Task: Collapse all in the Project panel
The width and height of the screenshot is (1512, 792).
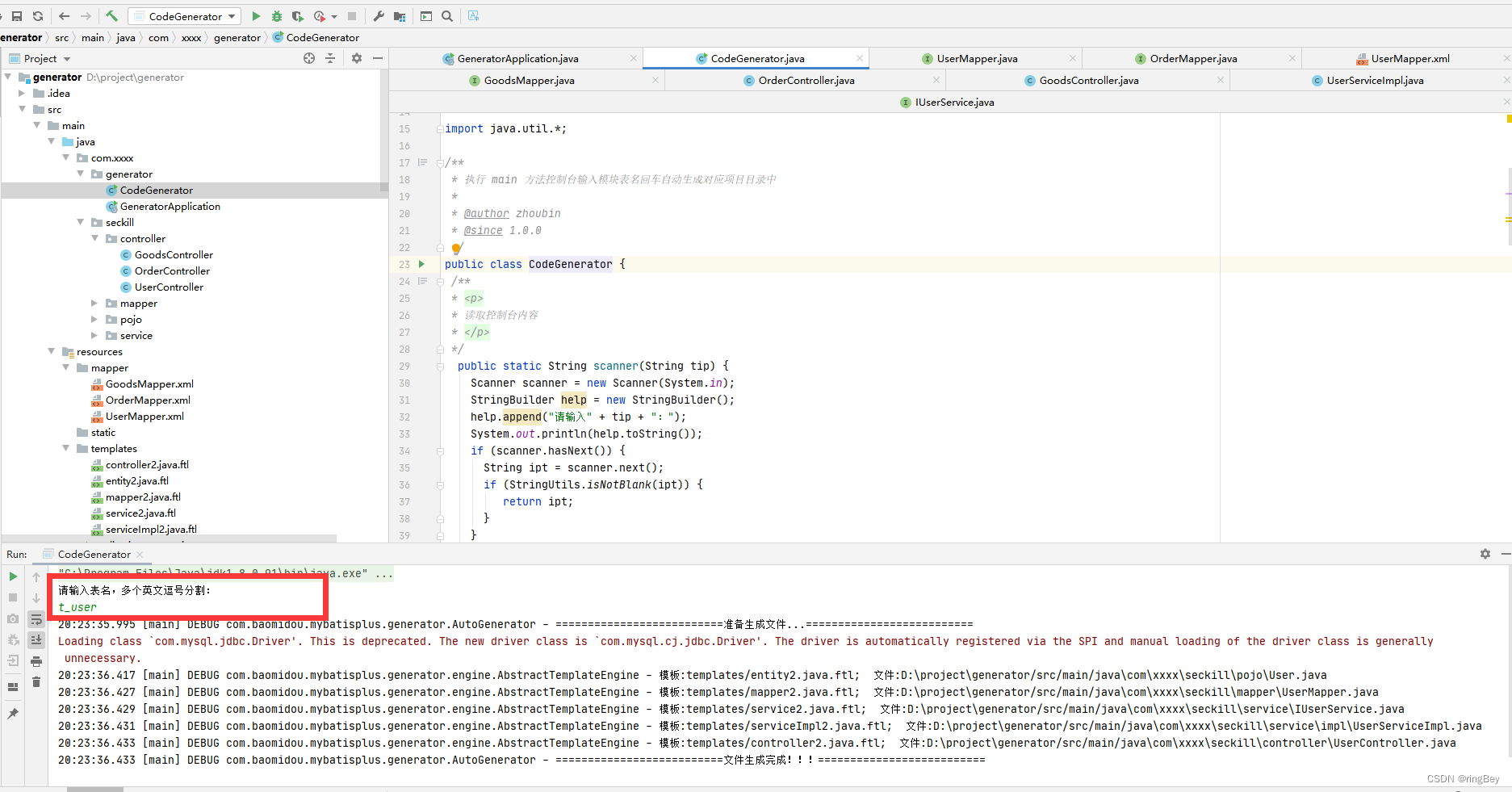Action: pos(330,58)
